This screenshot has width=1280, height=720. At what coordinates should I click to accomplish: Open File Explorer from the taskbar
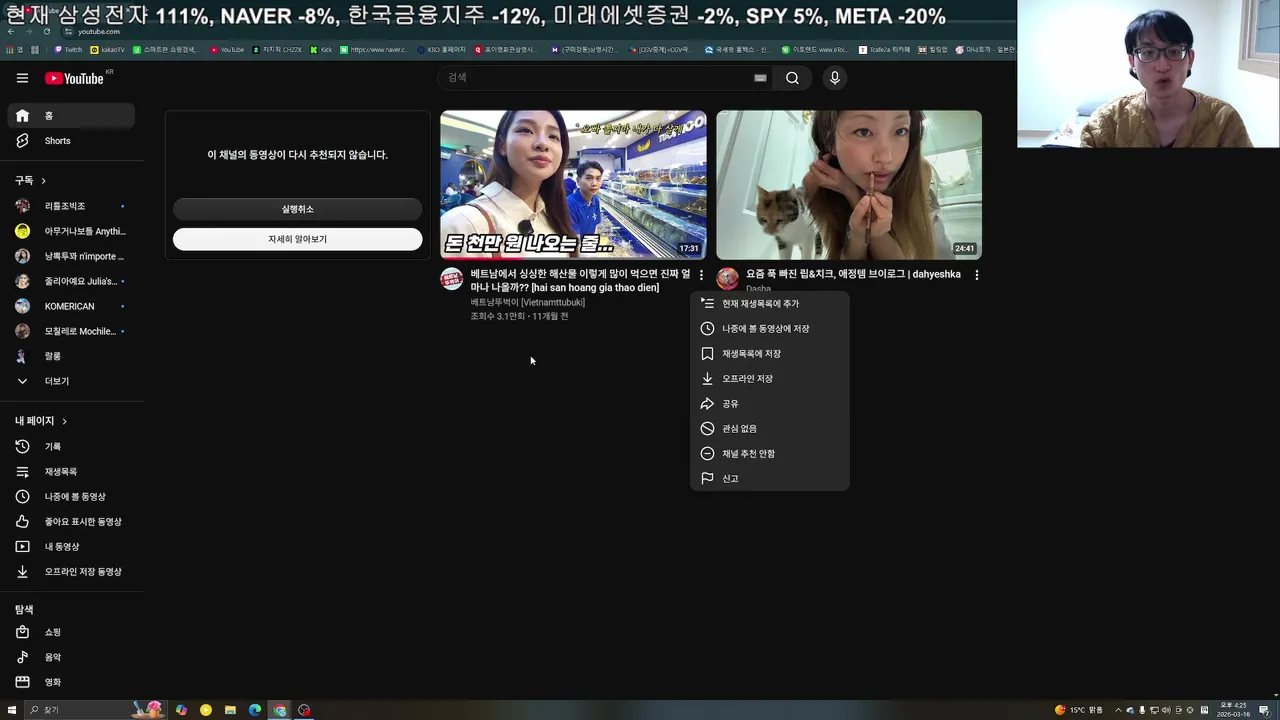[230, 710]
